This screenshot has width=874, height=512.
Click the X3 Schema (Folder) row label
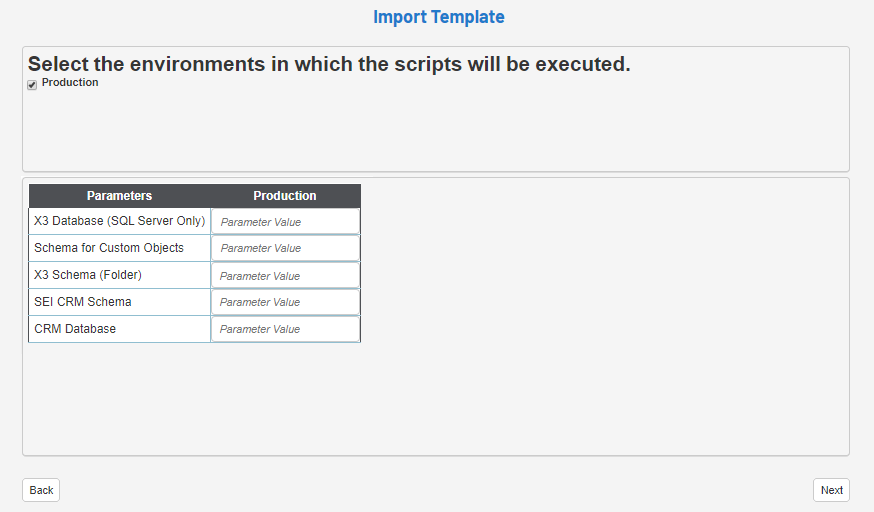[88, 275]
